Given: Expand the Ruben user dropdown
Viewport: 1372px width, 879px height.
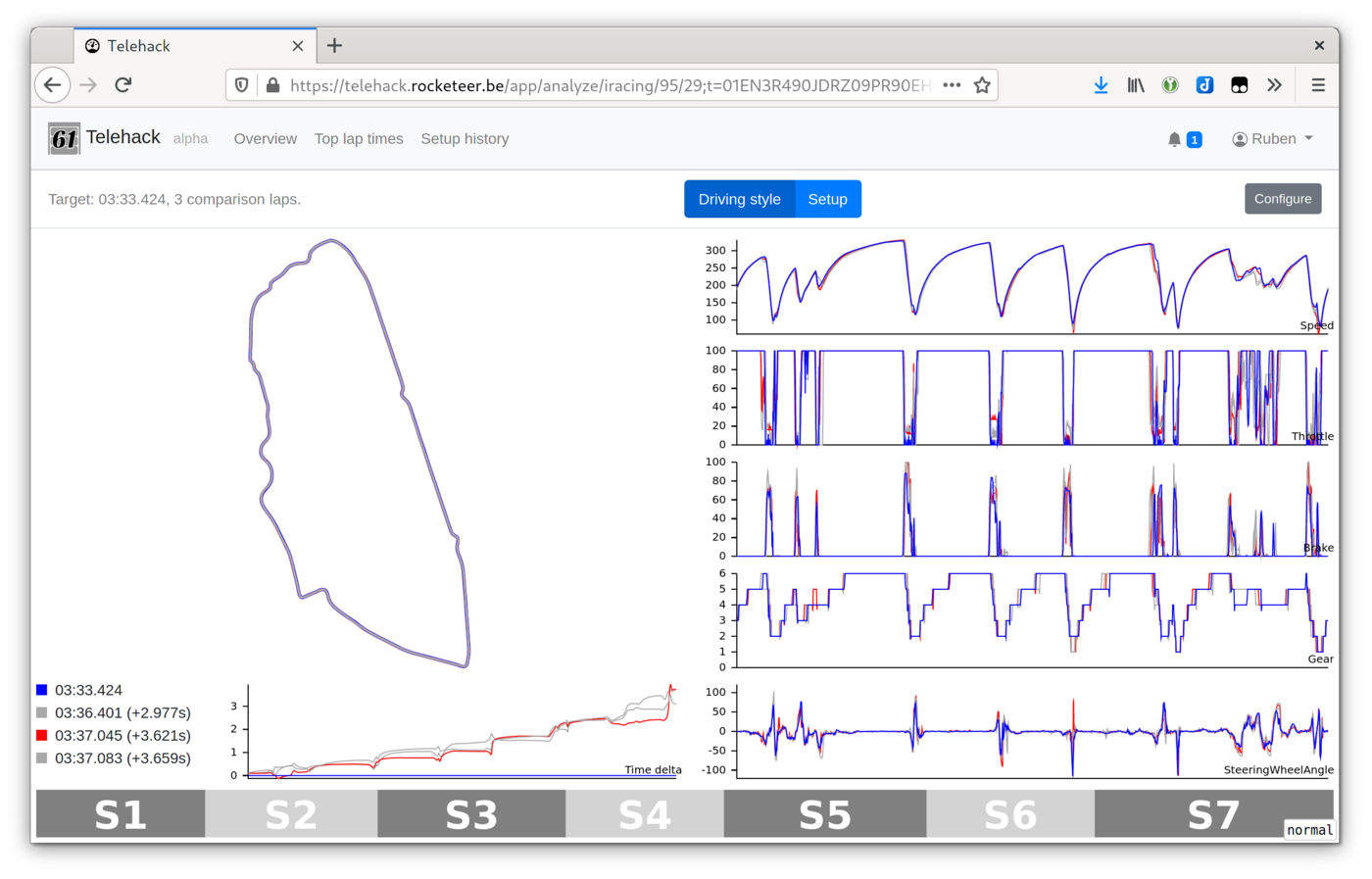Looking at the screenshot, I should point(1273,139).
